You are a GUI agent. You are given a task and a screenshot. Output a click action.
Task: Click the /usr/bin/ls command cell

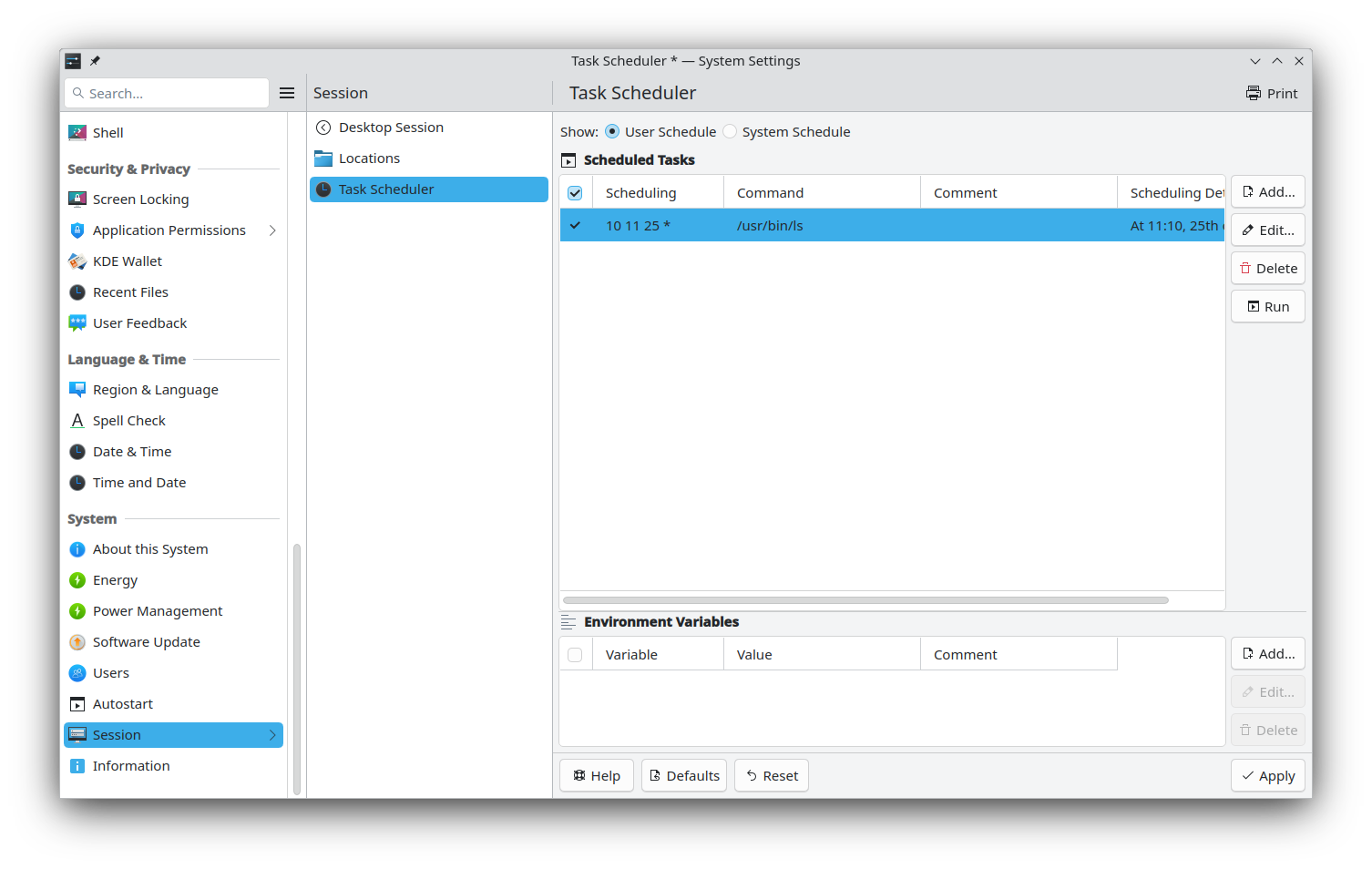[x=822, y=226]
